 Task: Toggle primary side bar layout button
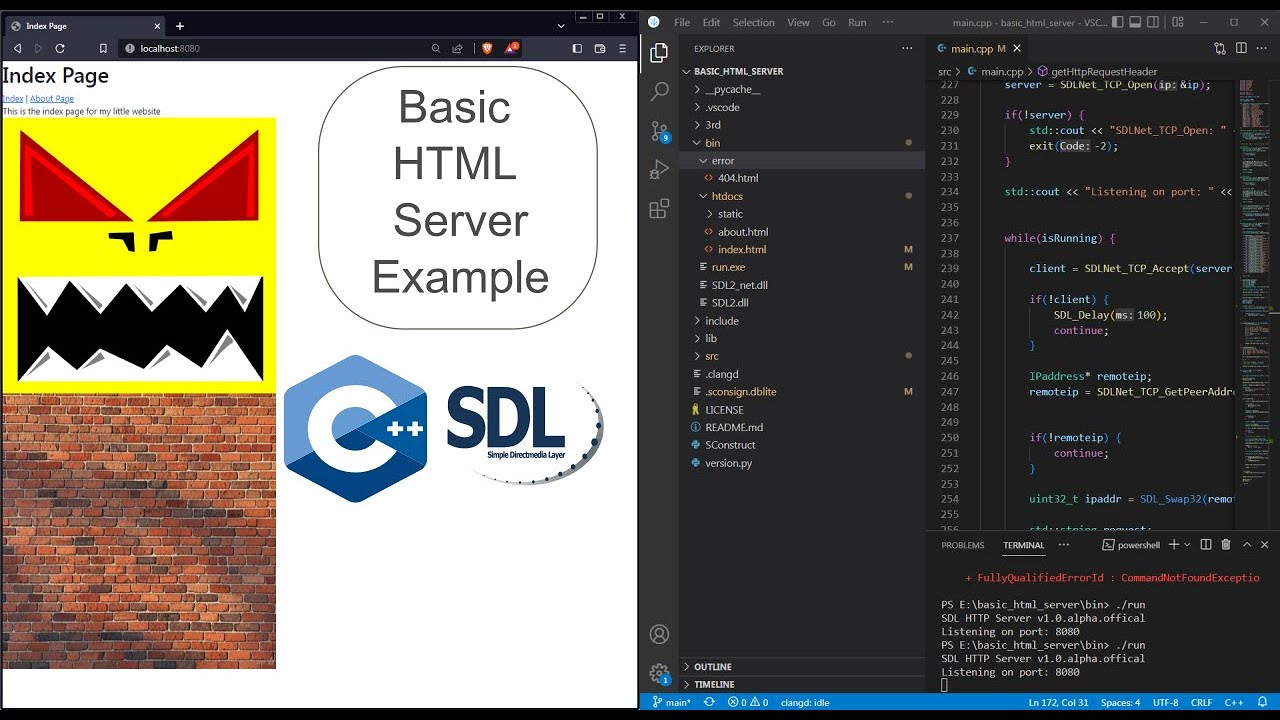pyautogui.click(x=1118, y=22)
